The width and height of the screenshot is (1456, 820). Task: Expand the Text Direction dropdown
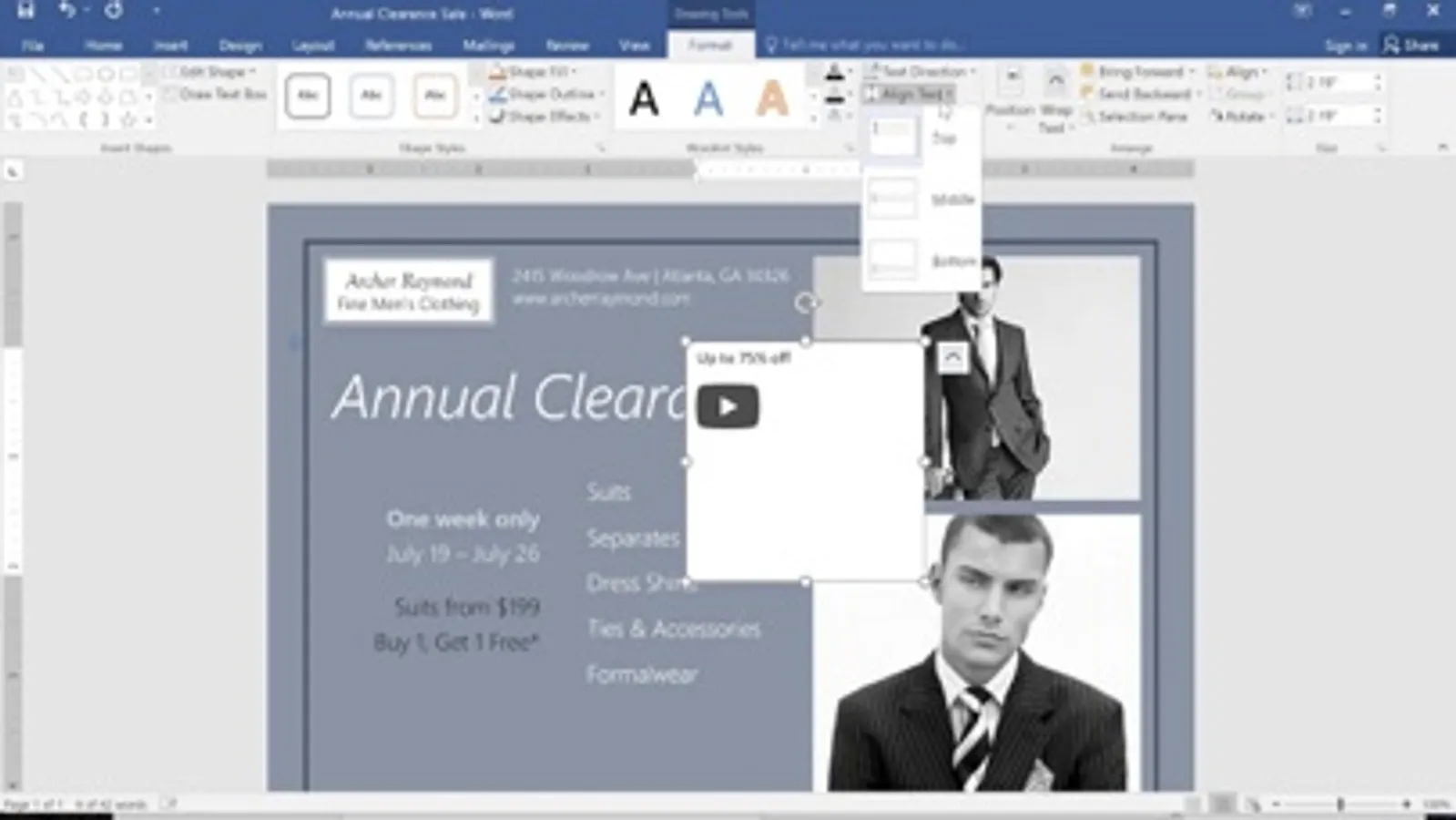click(920, 71)
